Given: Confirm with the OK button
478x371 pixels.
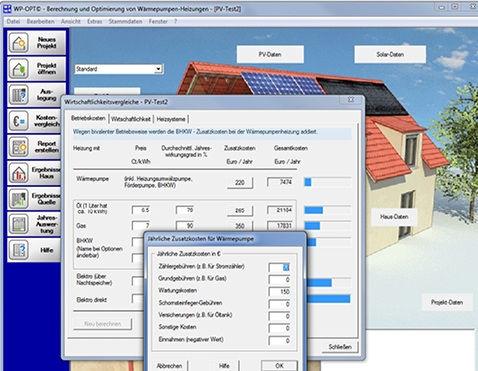Looking at the screenshot, I should 279,366.
